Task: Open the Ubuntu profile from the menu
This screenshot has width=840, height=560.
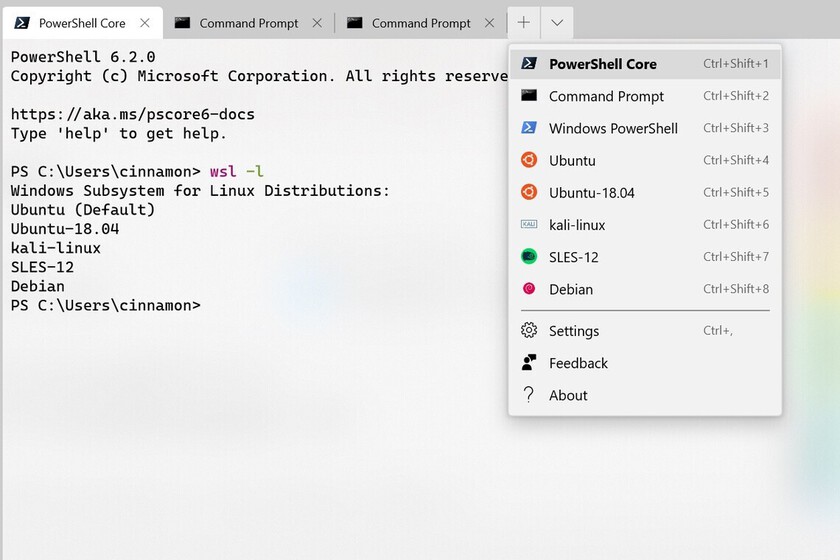Action: [645, 160]
